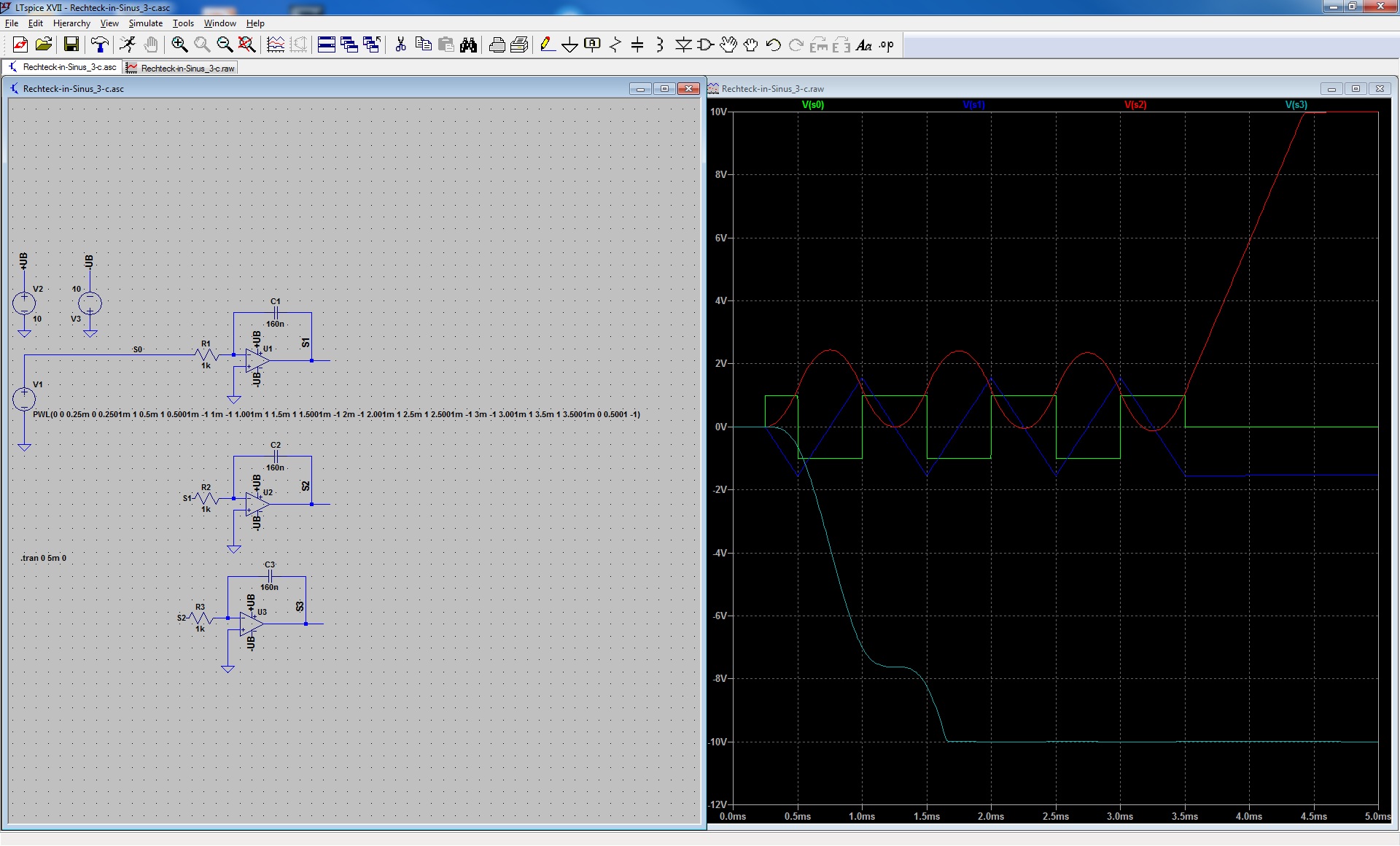The width and height of the screenshot is (1400, 846).
Task: Select the Move hand tool
Action: [728, 45]
